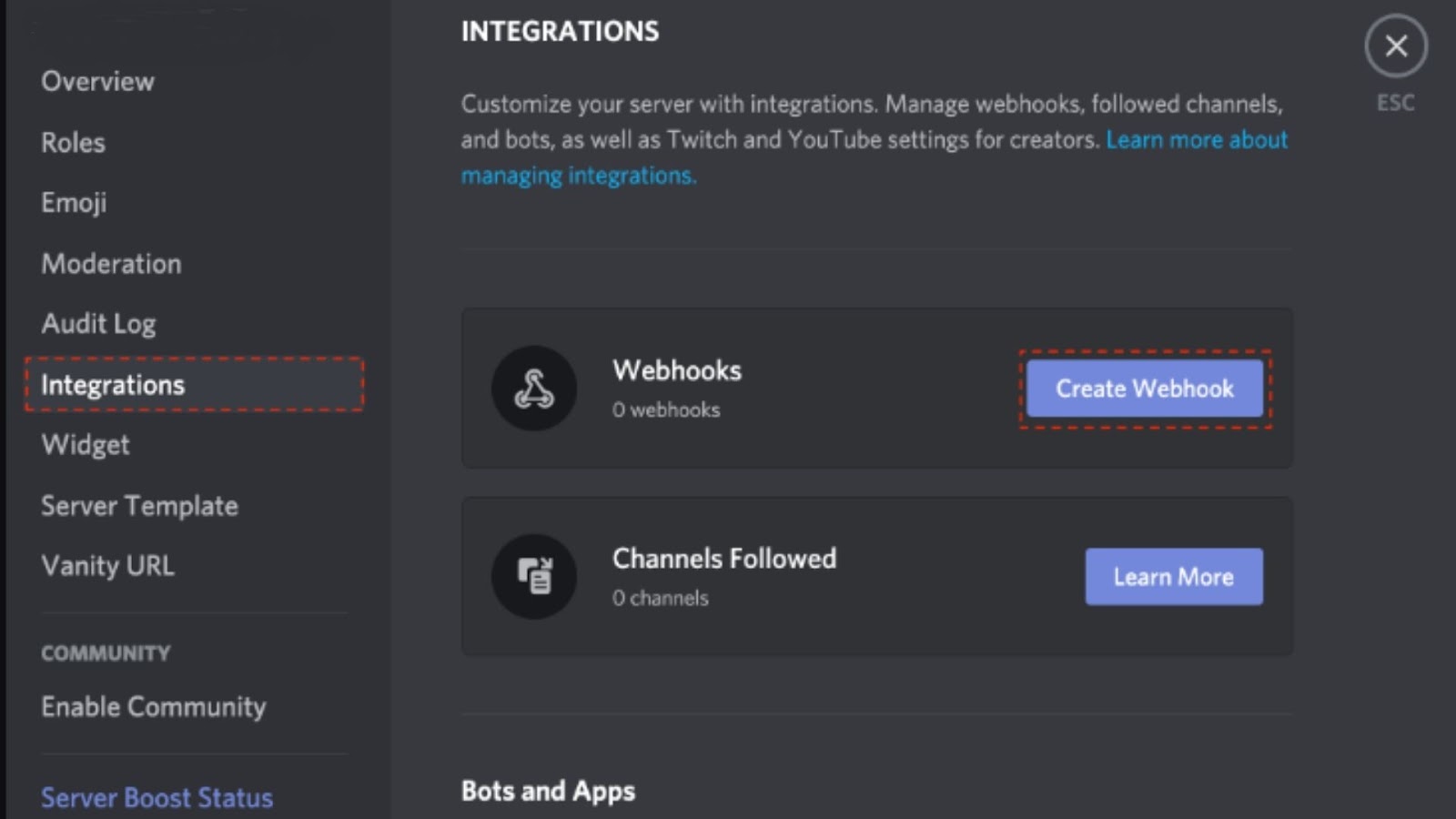The width and height of the screenshot is (1456, 819).
Task: Click the 0 webhooks counter text
Action: [667, 409]
